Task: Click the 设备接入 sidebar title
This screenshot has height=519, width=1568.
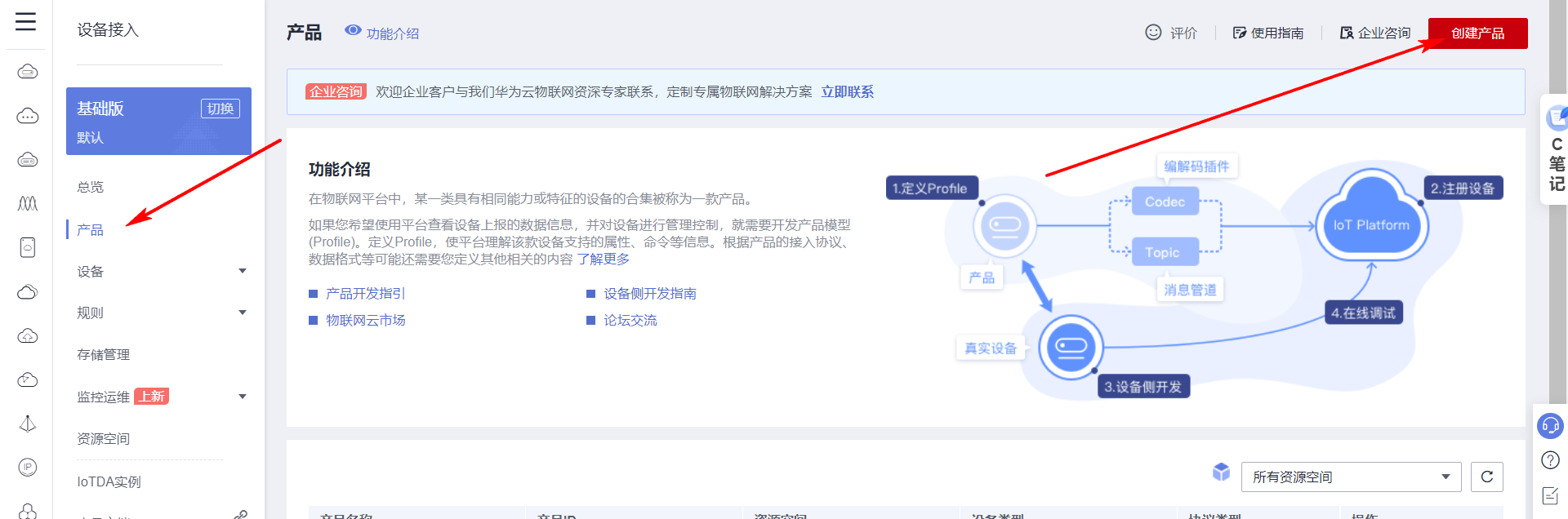Action: pyautogui.click(x=108, y=30)
